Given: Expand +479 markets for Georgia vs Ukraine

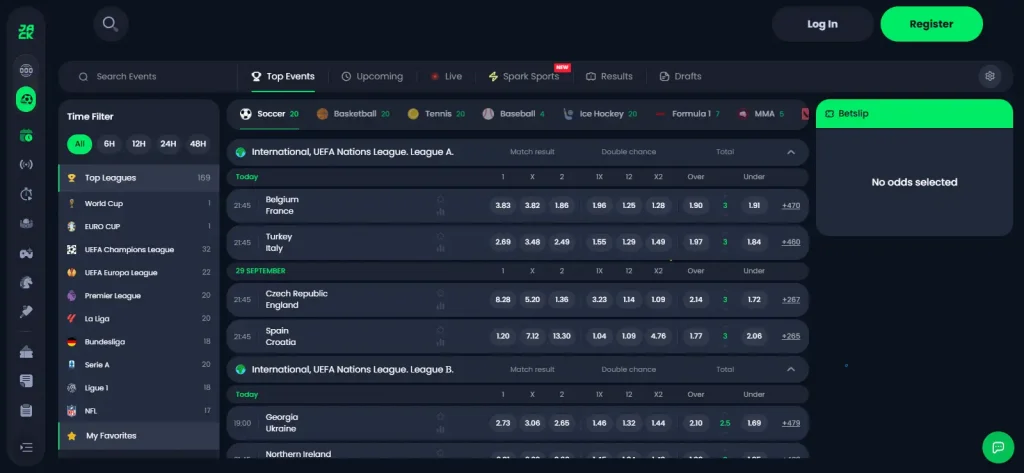Looking at the screenshot, I should coord(791,423).
